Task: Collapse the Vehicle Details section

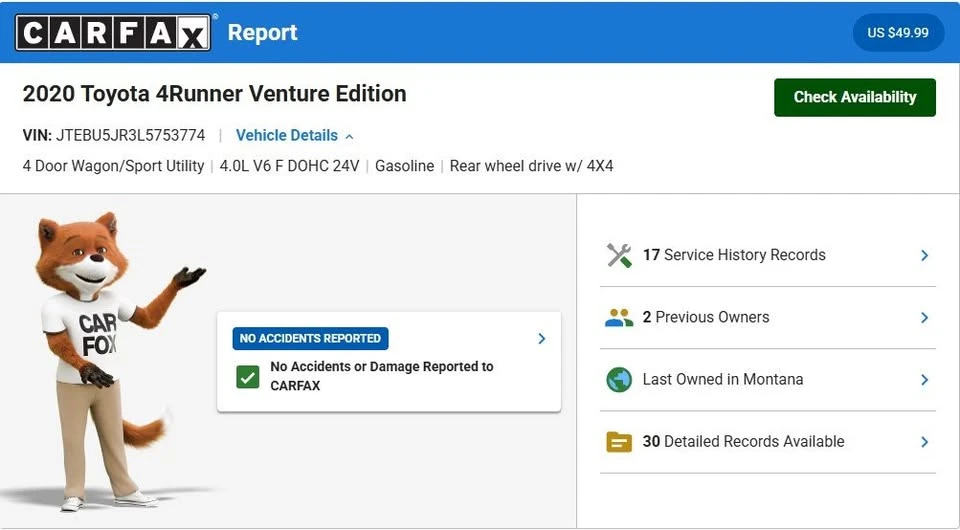Action: 294,135
